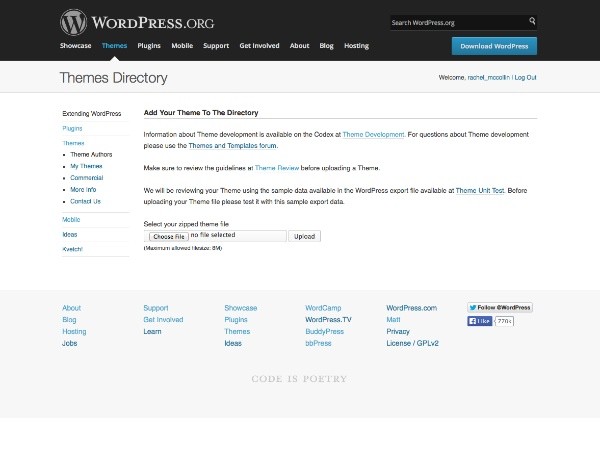Click the Log Out link
Viewport: 600px width, 467px height.
point(525,77)
